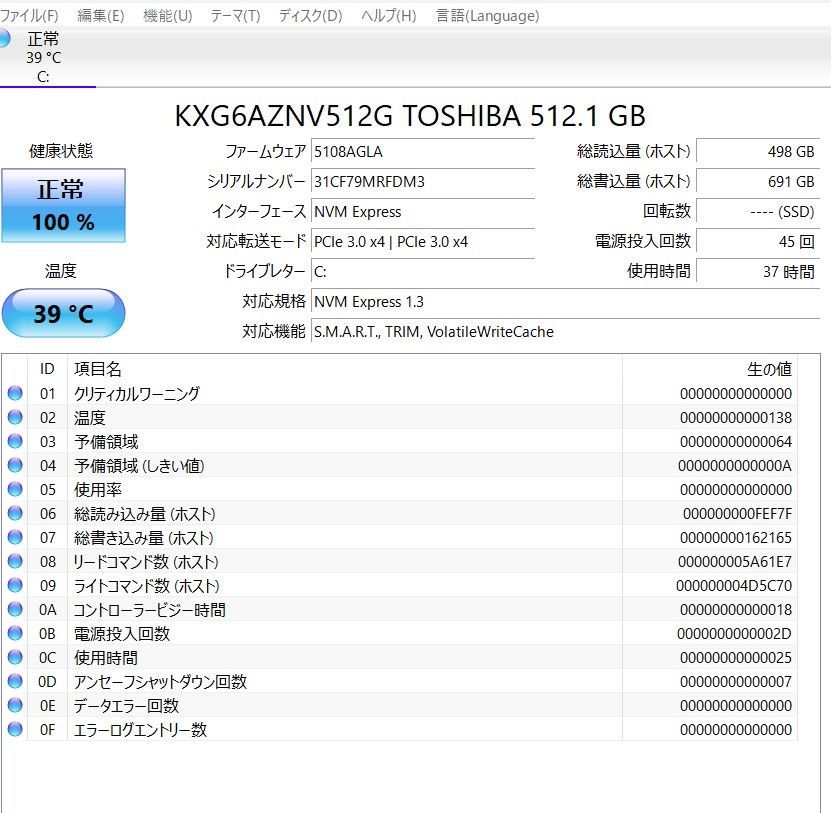831x813 pixels.
Task: Open the テーマ(T) menu
Action: click(235, 16)
